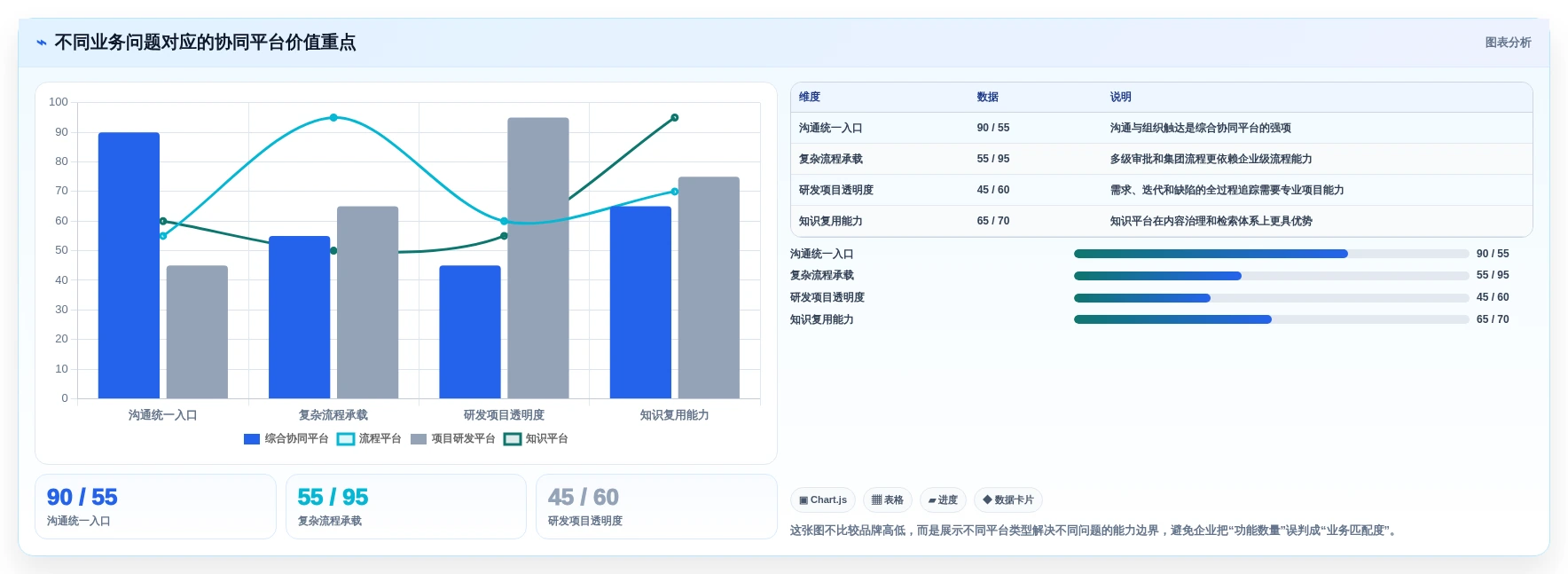Click the blue bar for 研发项目透明度
Viewport: 1568px width, 574px height.
pos(470,332)
